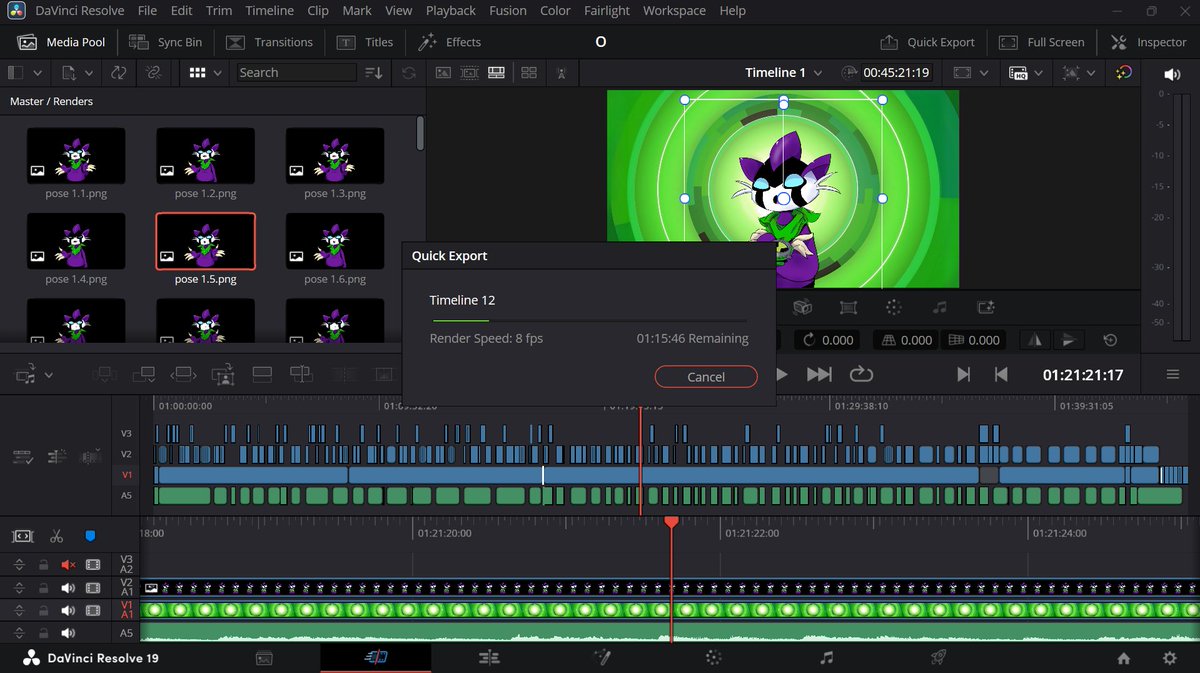Select the split clip scissors tool
This screenshot has width=1200, height=673.
(56, 536)
